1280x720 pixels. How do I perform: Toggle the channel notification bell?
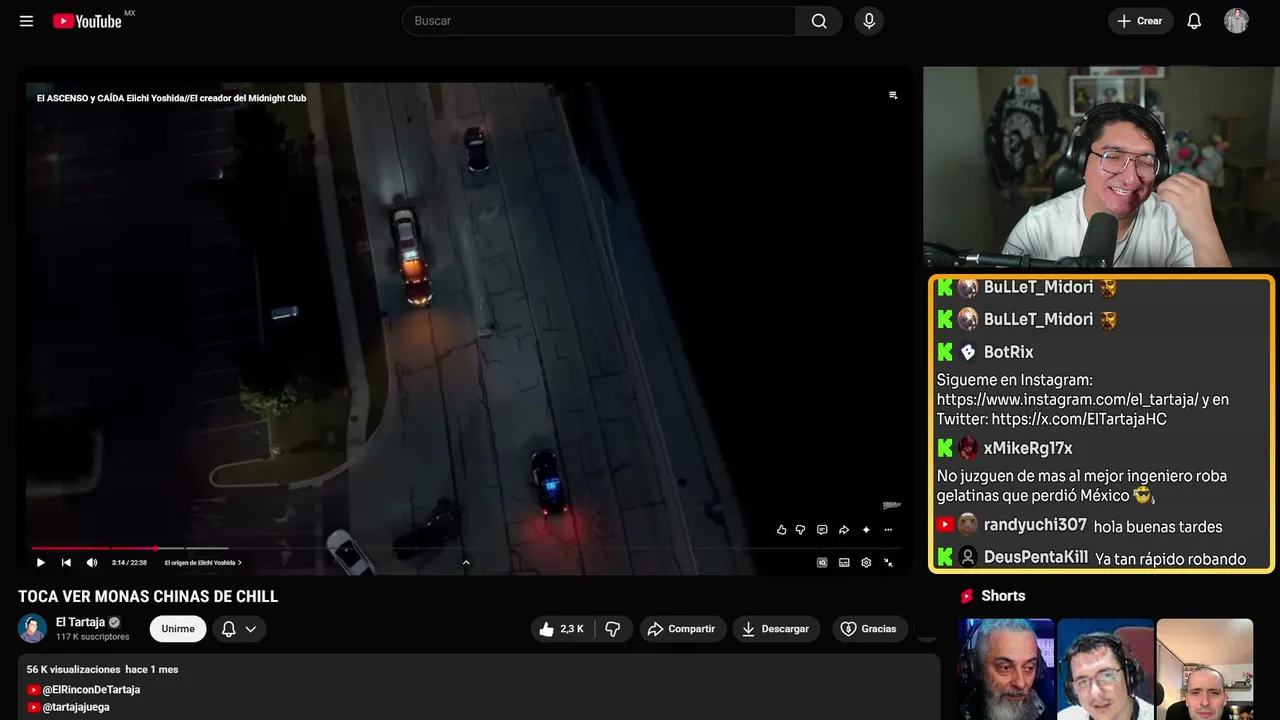pyautogui.click(x=228, y=629)
